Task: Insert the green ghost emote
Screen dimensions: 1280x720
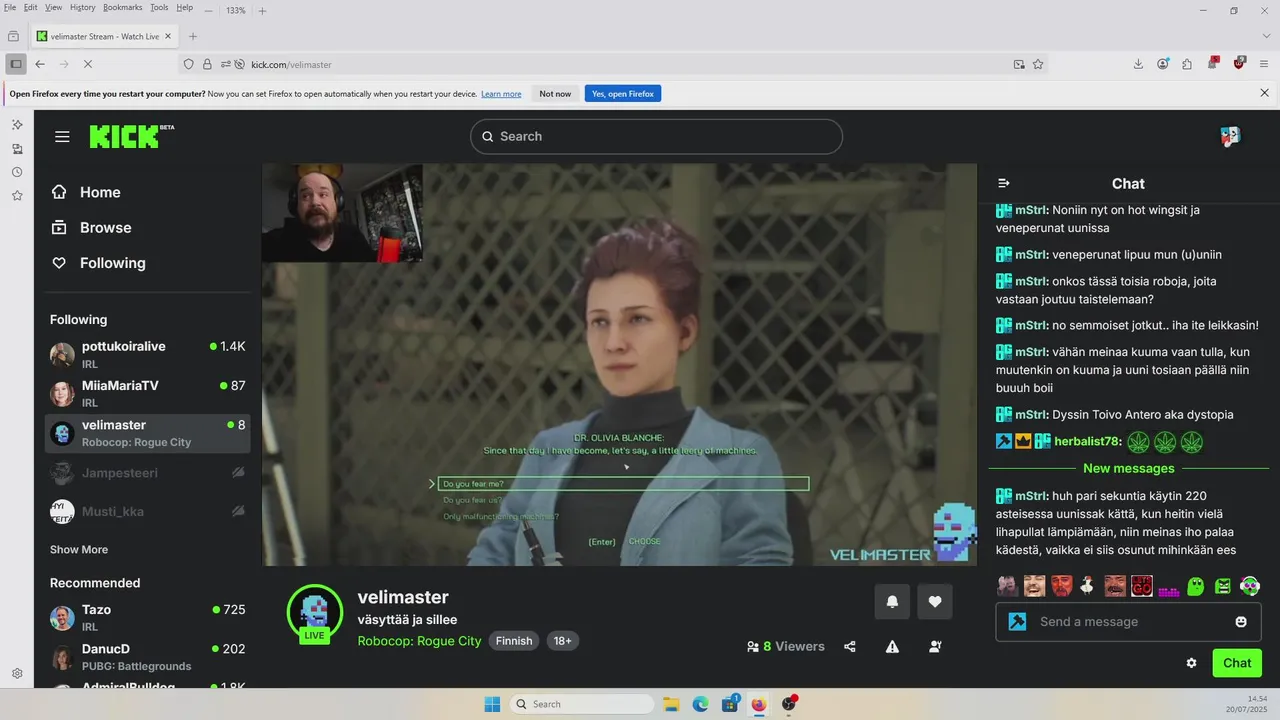Action: point(1196,586)
